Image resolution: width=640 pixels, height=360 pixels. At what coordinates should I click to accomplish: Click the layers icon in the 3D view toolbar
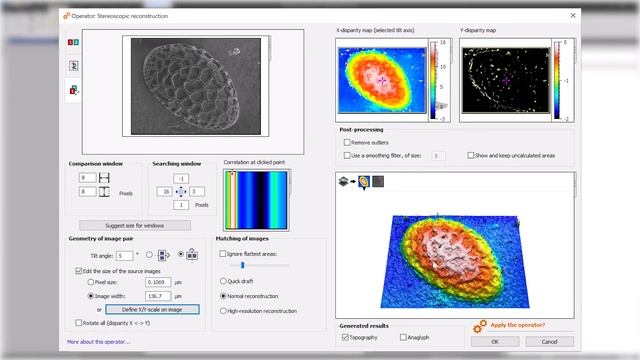(343, 181)
